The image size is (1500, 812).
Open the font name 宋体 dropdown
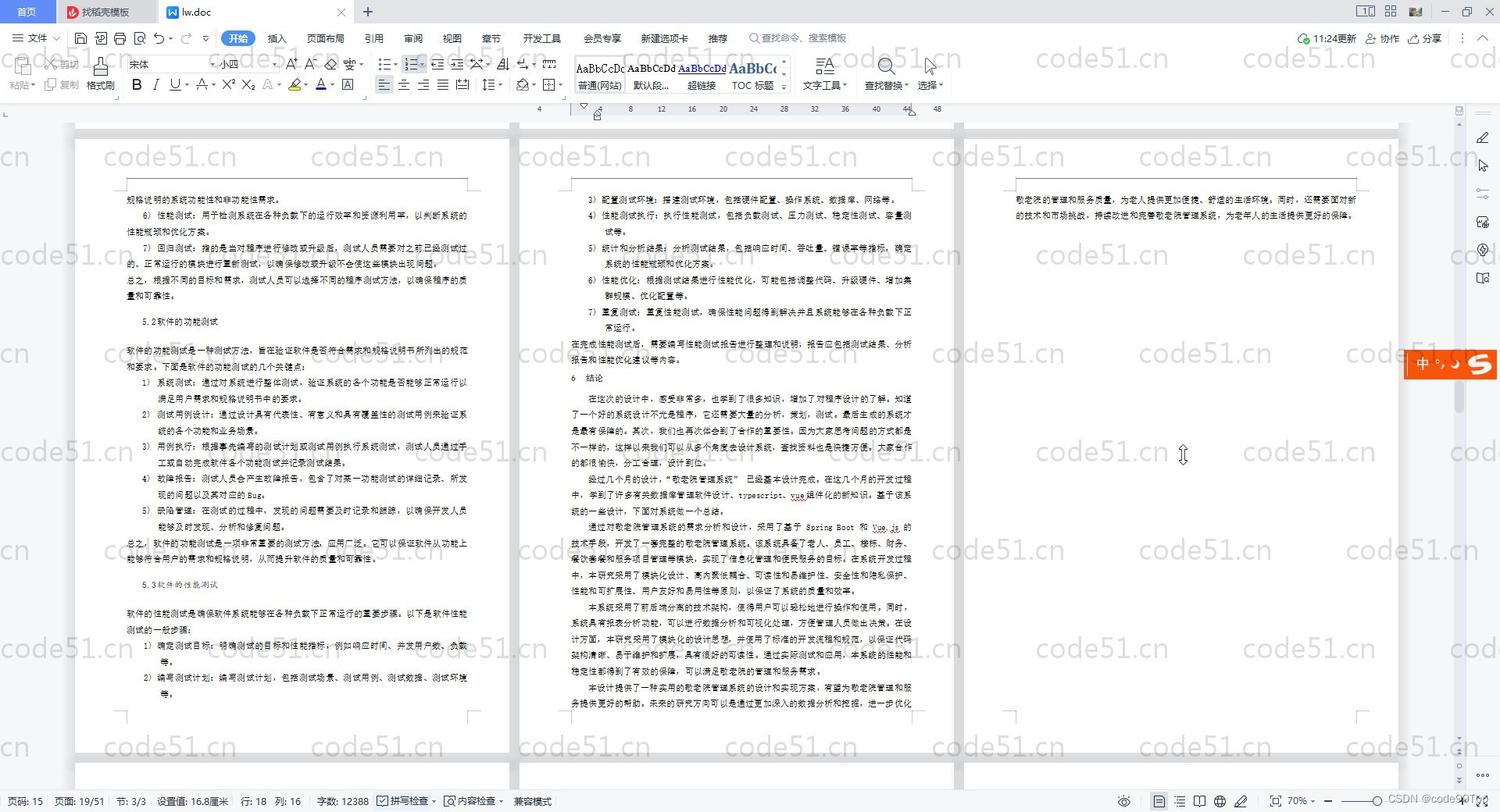212,64
